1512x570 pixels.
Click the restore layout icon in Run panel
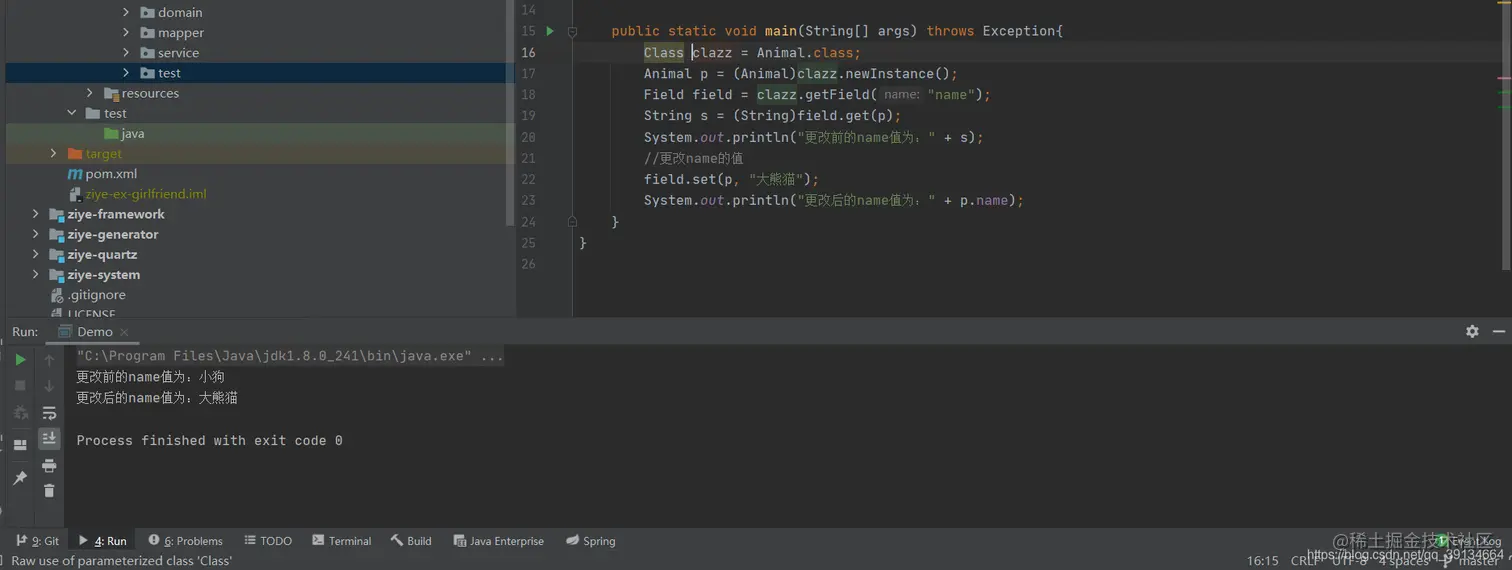pos(20,445)
